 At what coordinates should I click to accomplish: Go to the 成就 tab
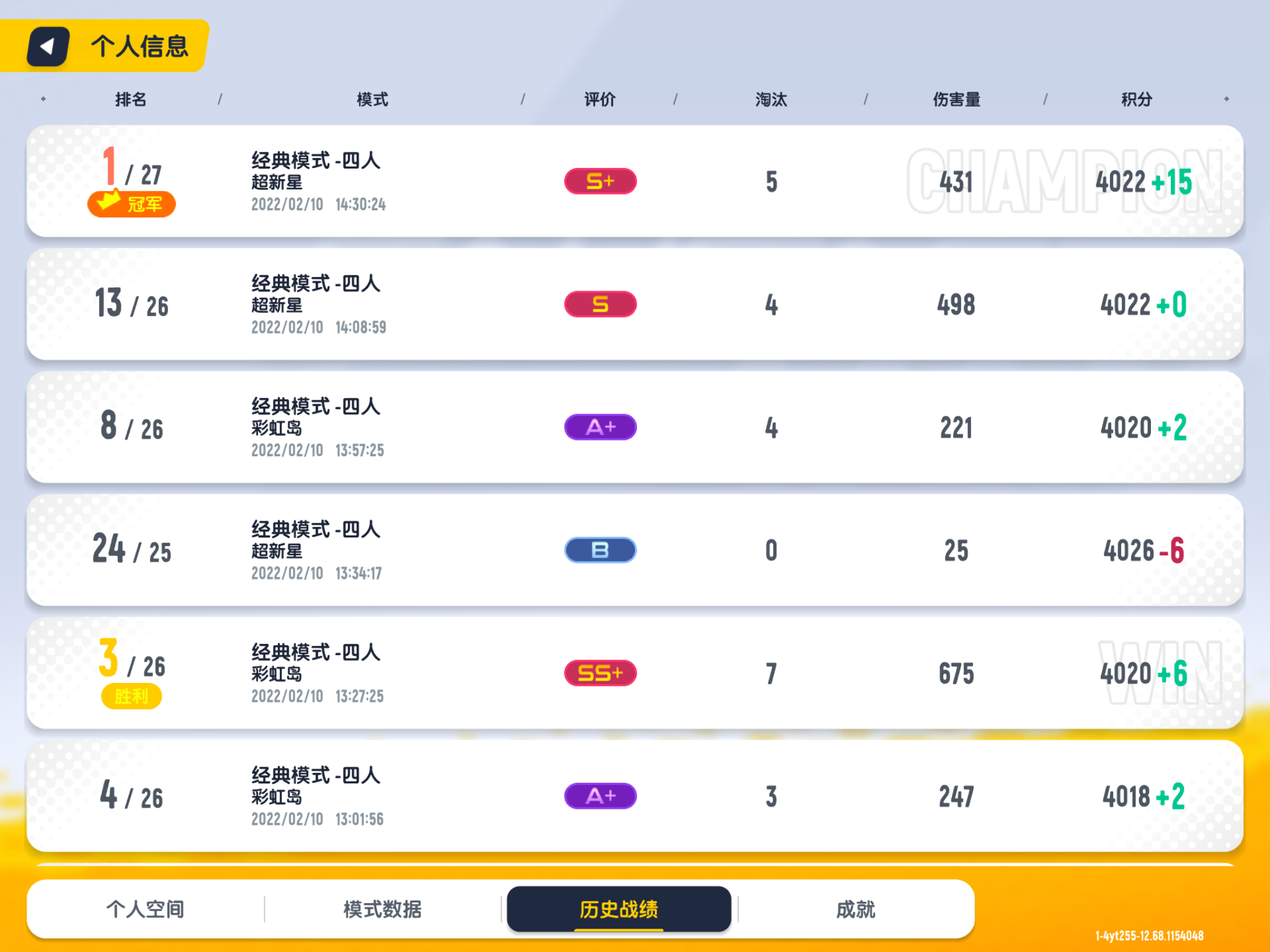[856, 909]
